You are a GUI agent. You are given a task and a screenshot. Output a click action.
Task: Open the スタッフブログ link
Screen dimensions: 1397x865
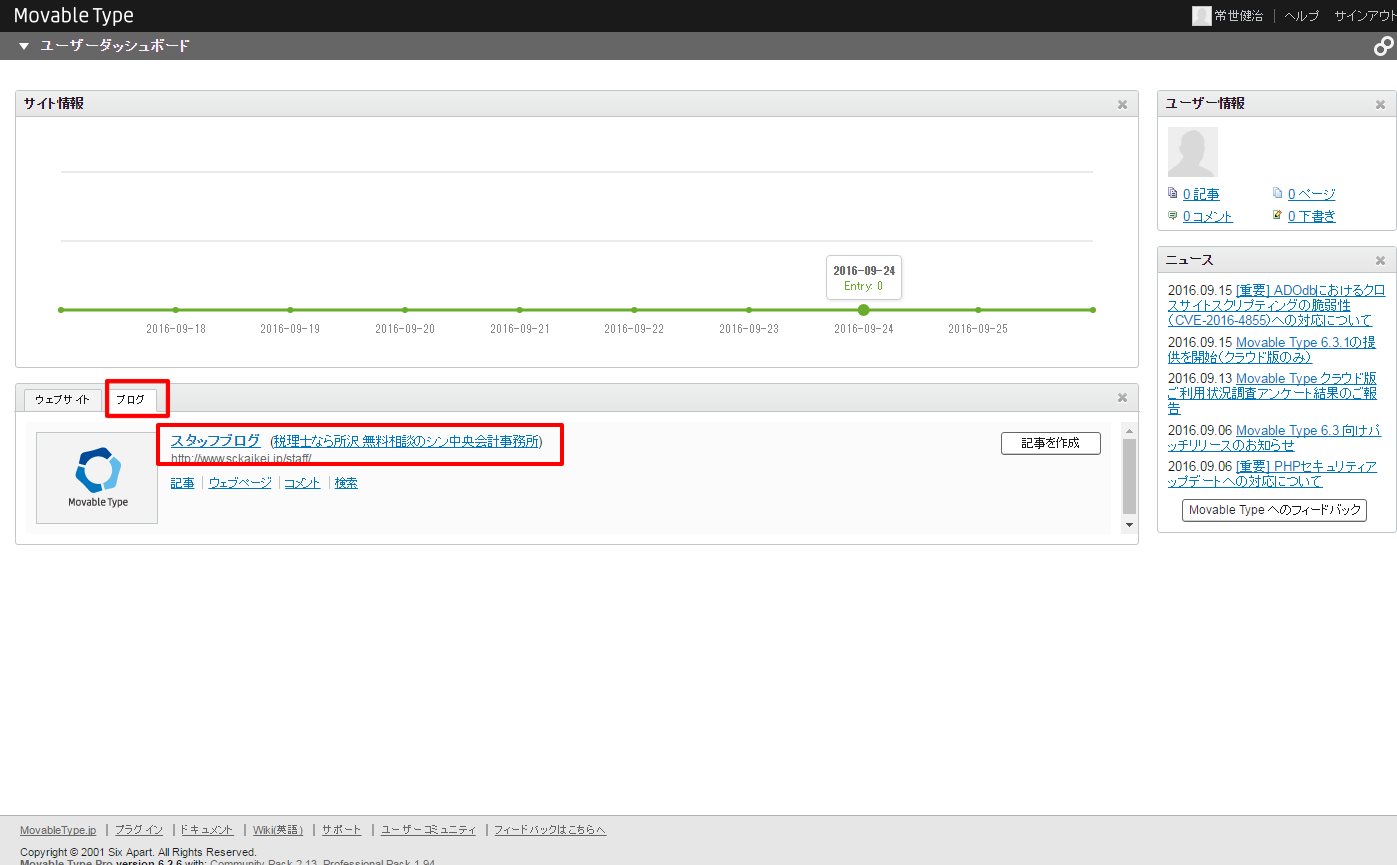click(215, 440)
